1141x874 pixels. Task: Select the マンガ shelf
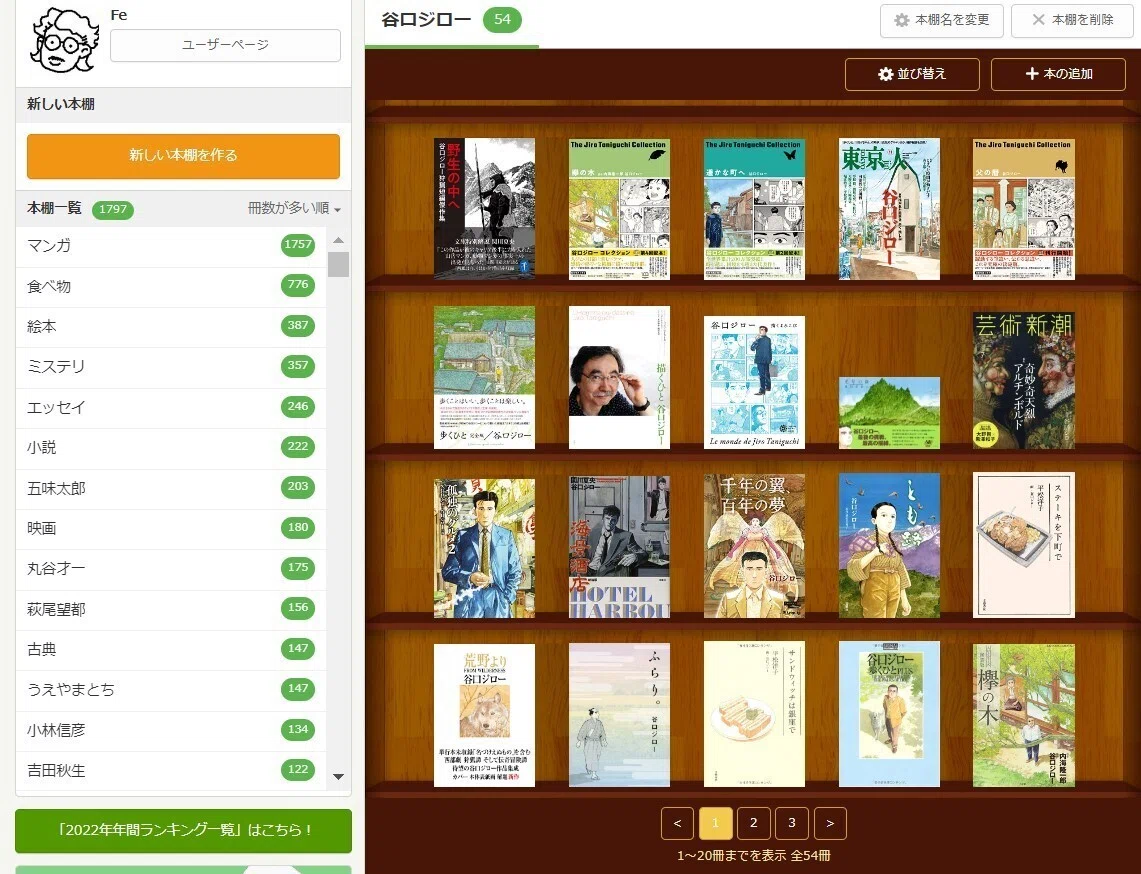point(171,246)
